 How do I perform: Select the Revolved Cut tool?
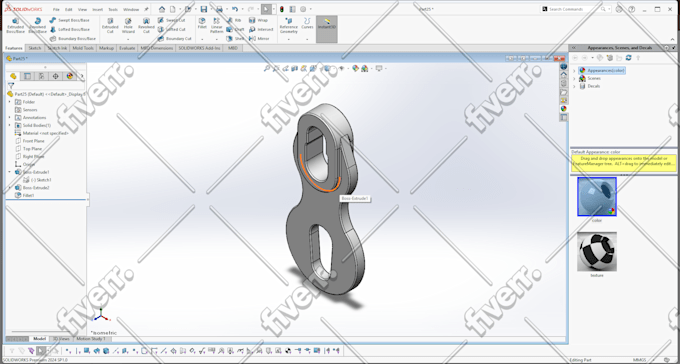tap(146, 26)
